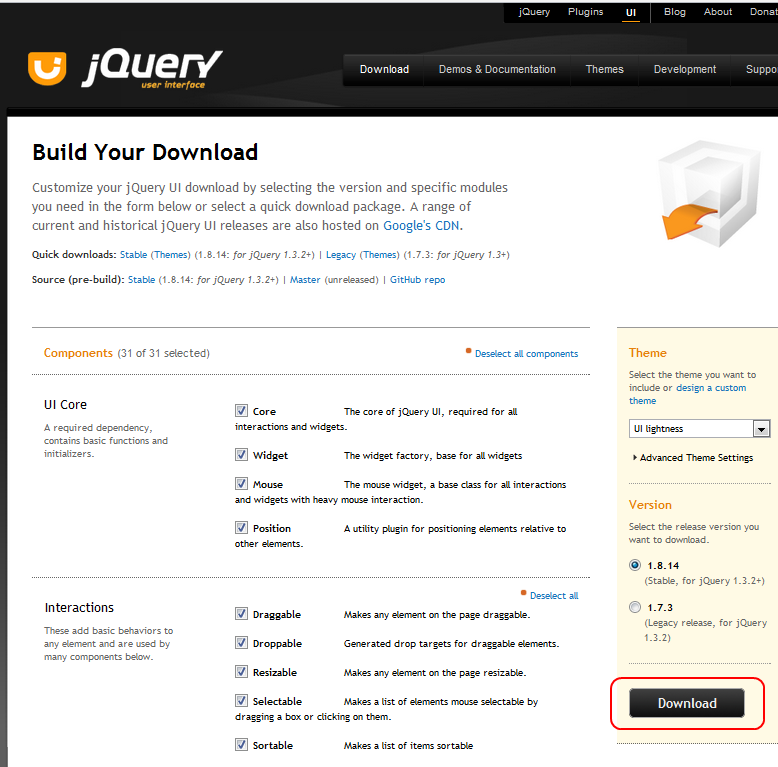The width and height of the screenshot is (778, 767).
Task: Select legacy version 1.7.3 radio button
Action: click(635, 607)
